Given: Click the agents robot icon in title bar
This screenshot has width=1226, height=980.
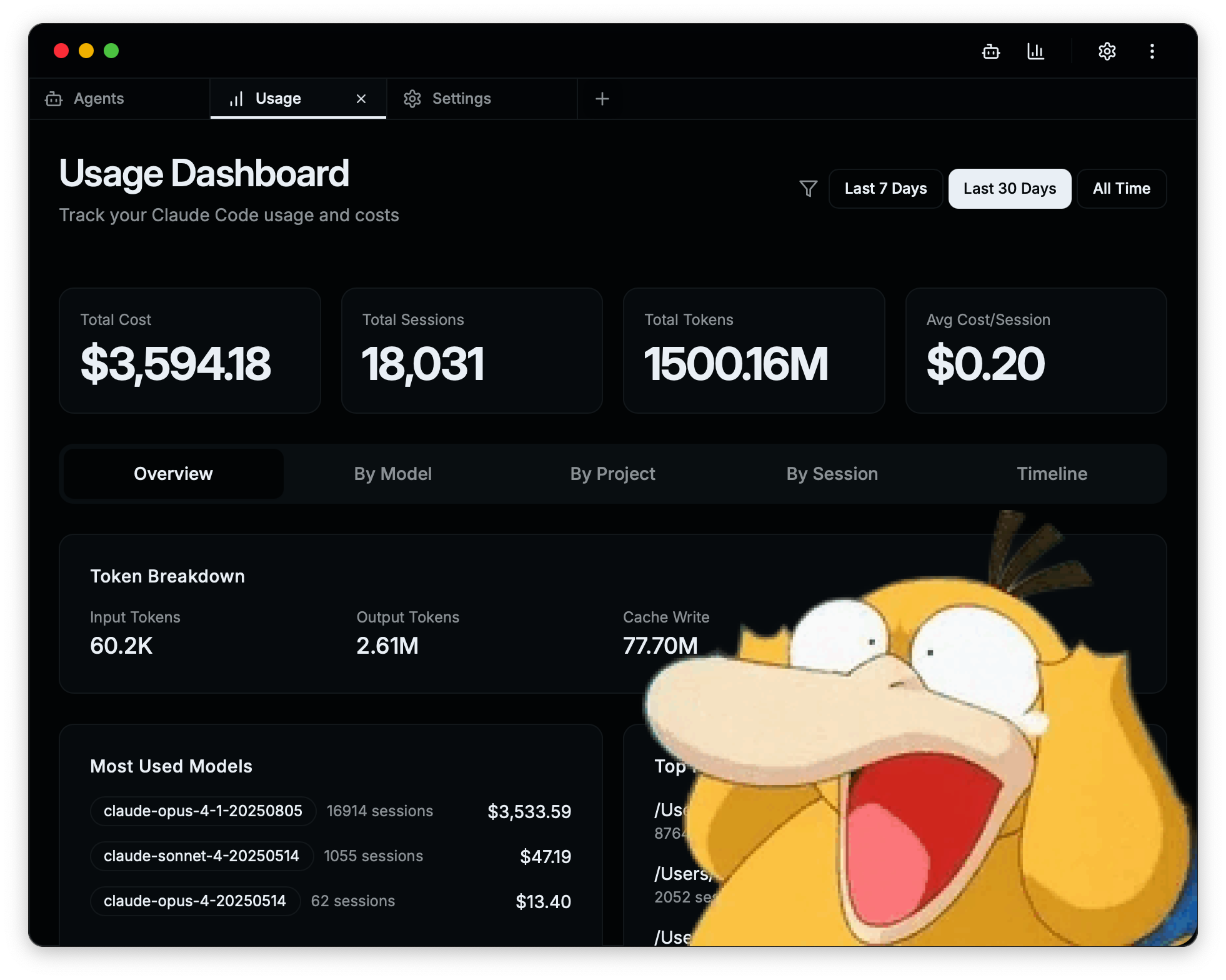Looking at the screenshot, I should 990,51.
